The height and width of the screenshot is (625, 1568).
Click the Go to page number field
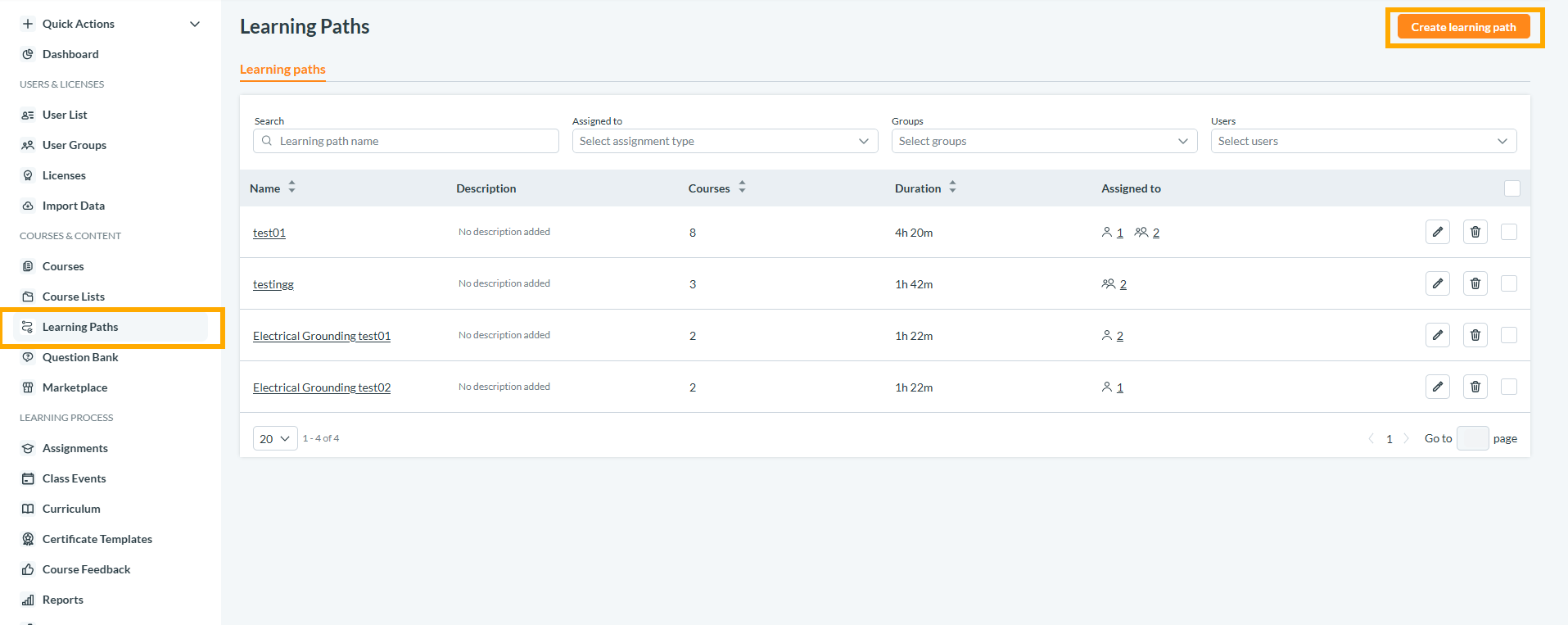(x=1472, y=438)
